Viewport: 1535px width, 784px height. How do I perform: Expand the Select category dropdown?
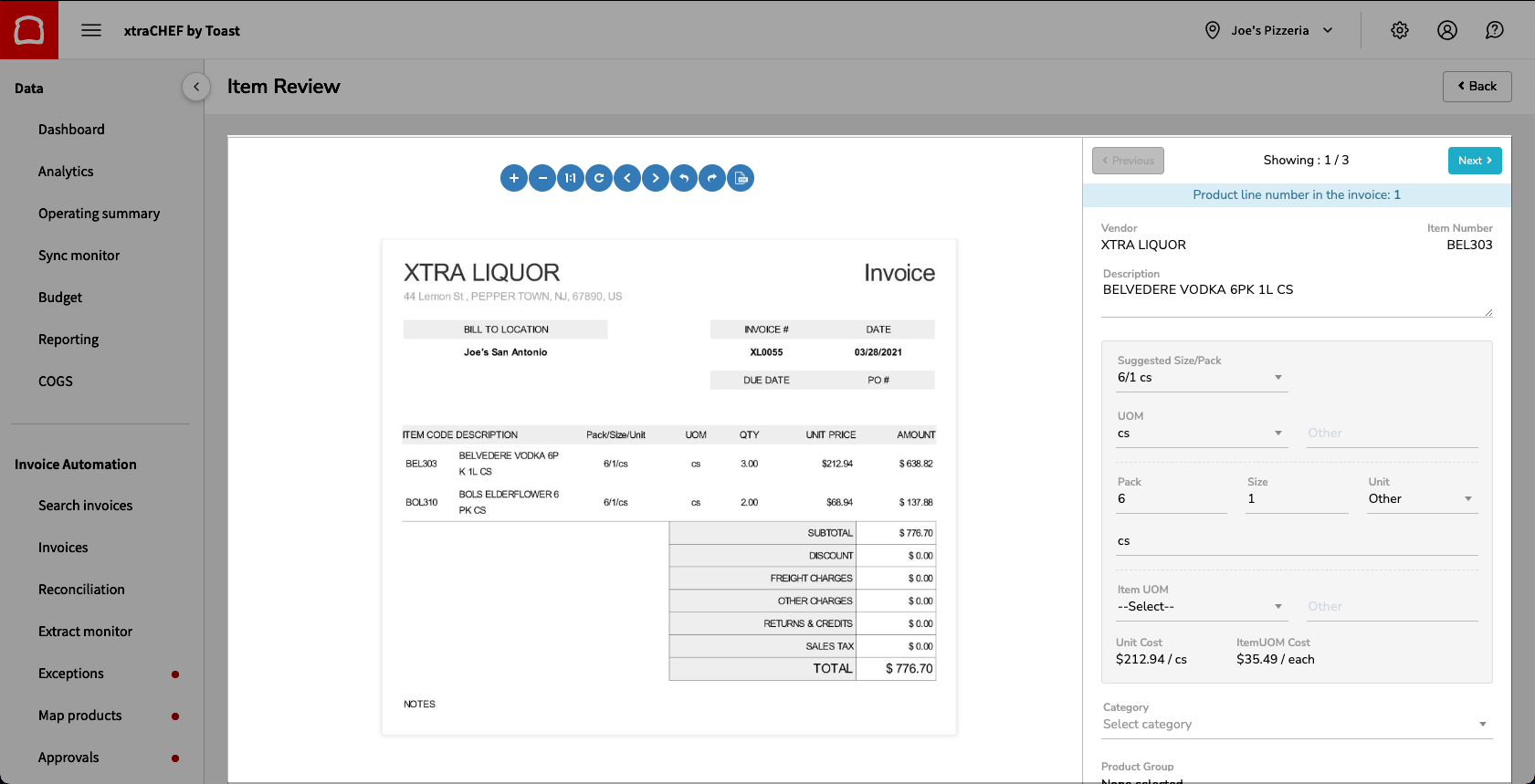[x=1295, y=725]
